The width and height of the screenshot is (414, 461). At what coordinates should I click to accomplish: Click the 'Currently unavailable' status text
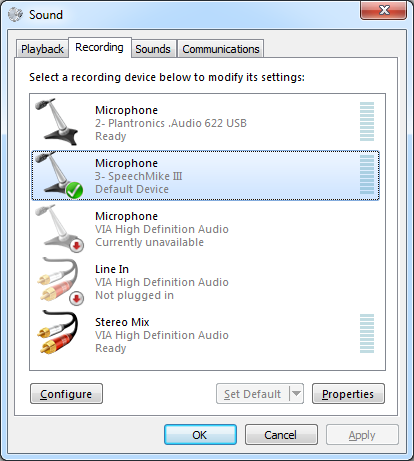149,242
